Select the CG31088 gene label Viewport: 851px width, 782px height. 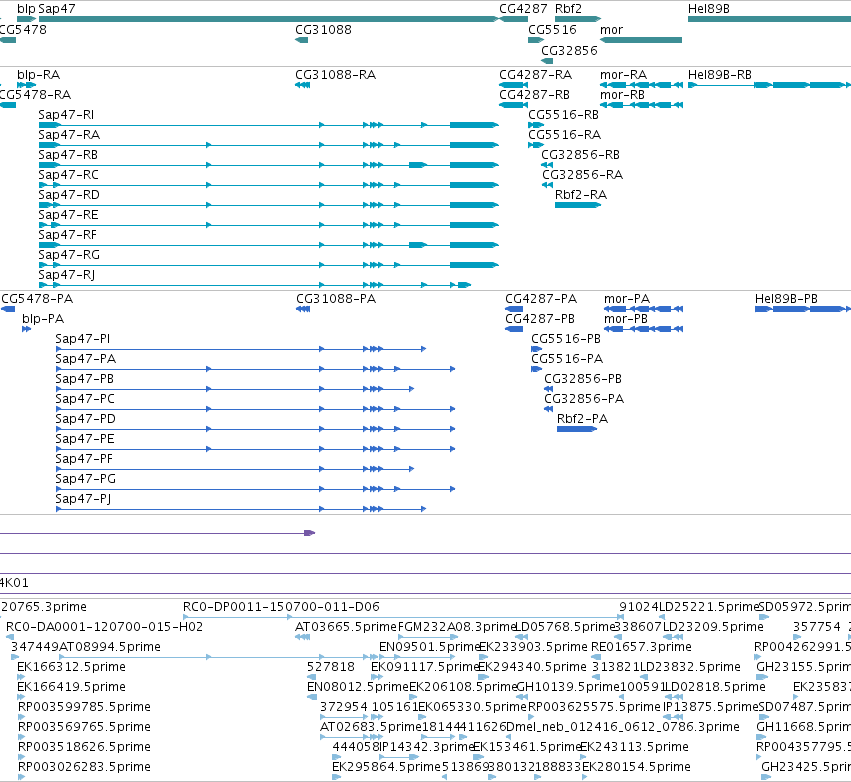[x=323, y=30]
